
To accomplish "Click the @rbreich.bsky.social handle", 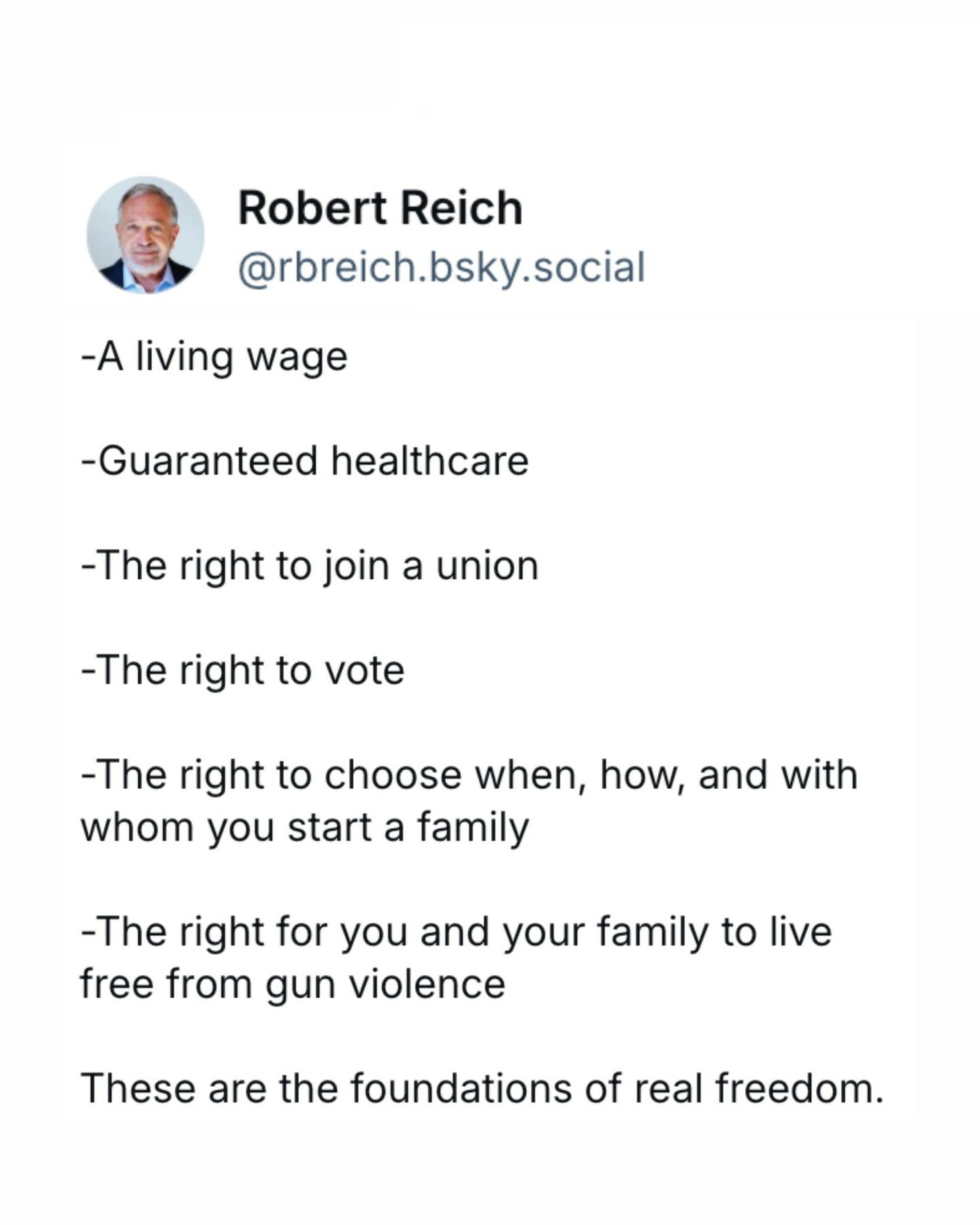I will (x=441, y=267).
